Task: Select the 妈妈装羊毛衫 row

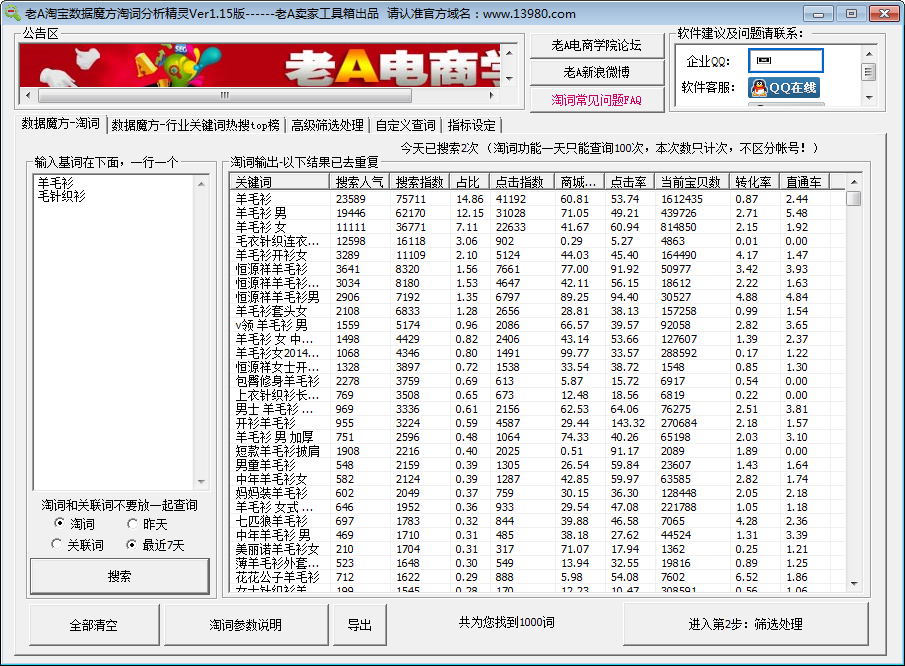Action: tap(537, 493)
